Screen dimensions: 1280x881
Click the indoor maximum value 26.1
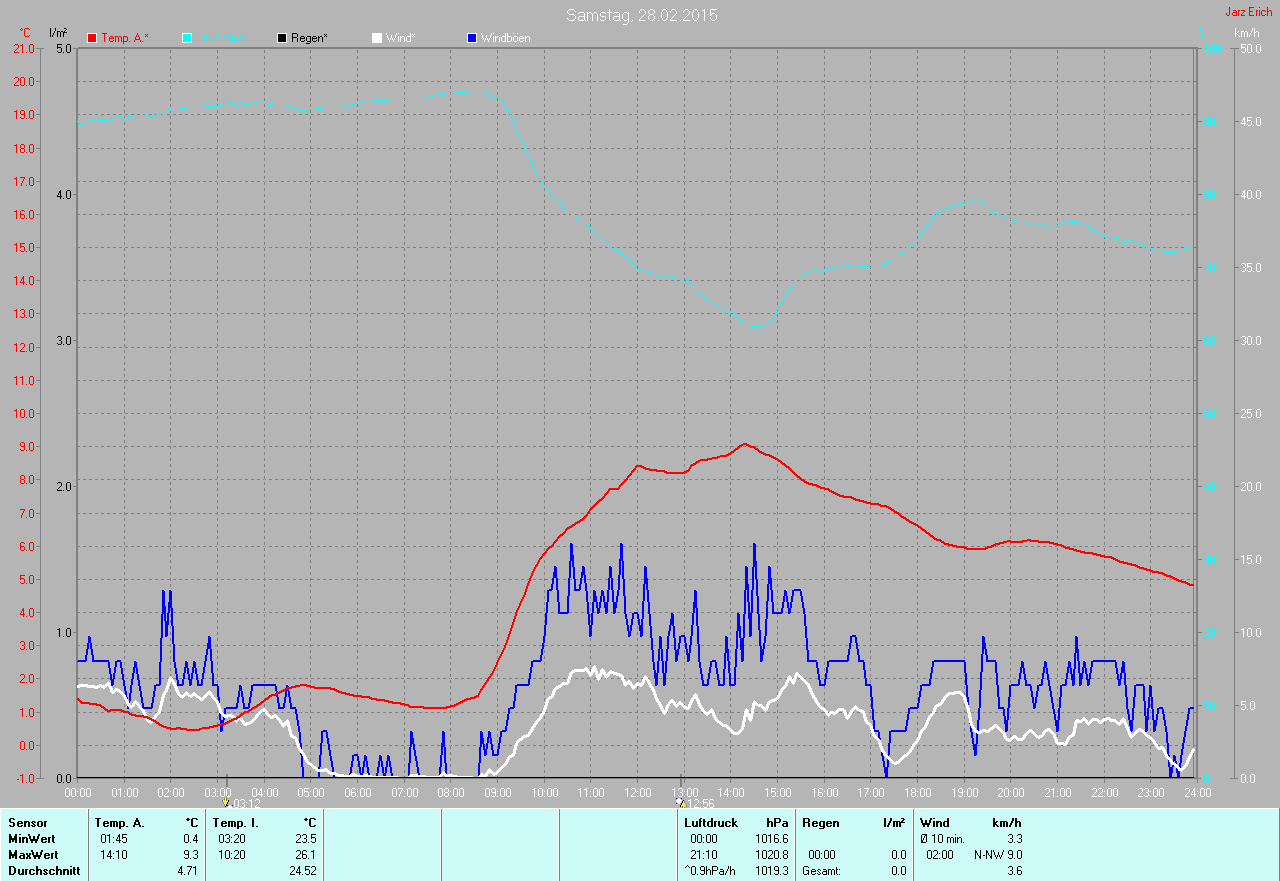pyautogui.click(x=305, y=855)
